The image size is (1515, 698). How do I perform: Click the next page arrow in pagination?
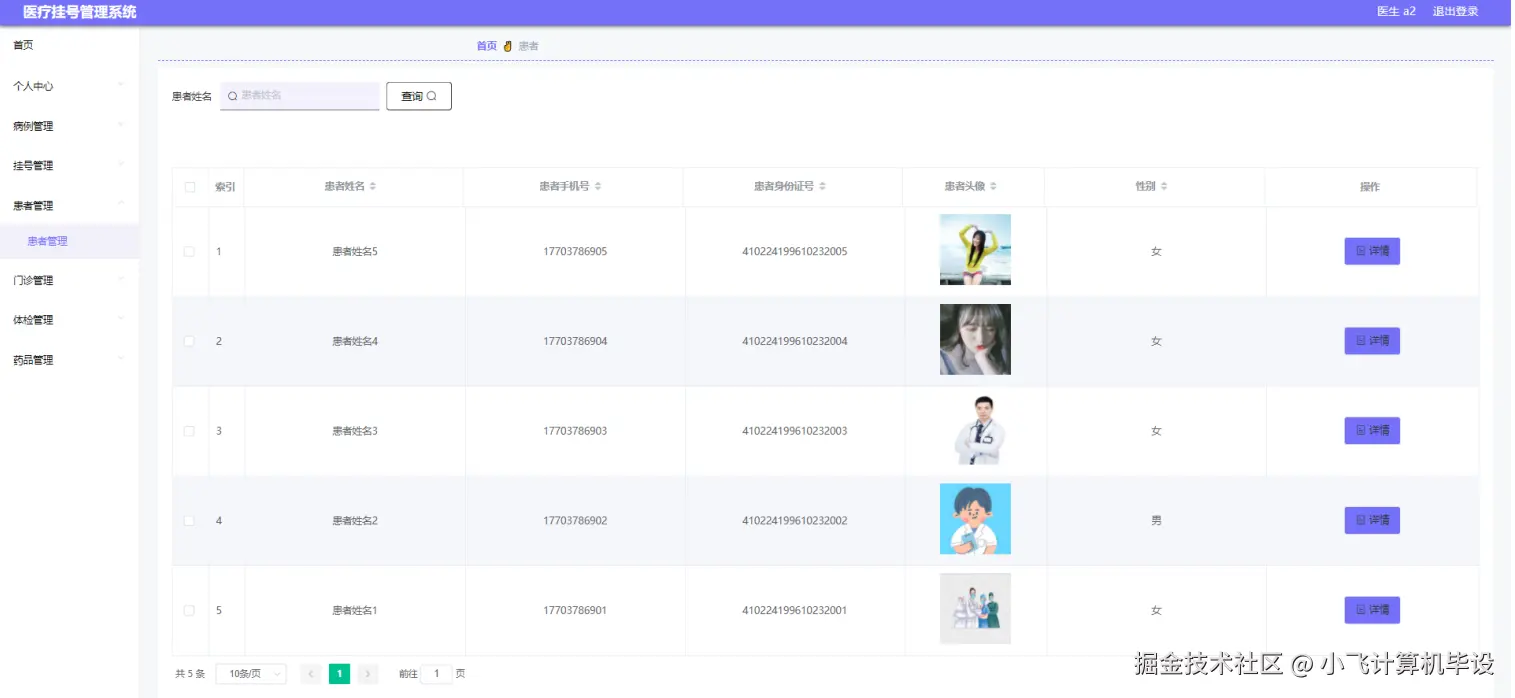pos(368,674)
